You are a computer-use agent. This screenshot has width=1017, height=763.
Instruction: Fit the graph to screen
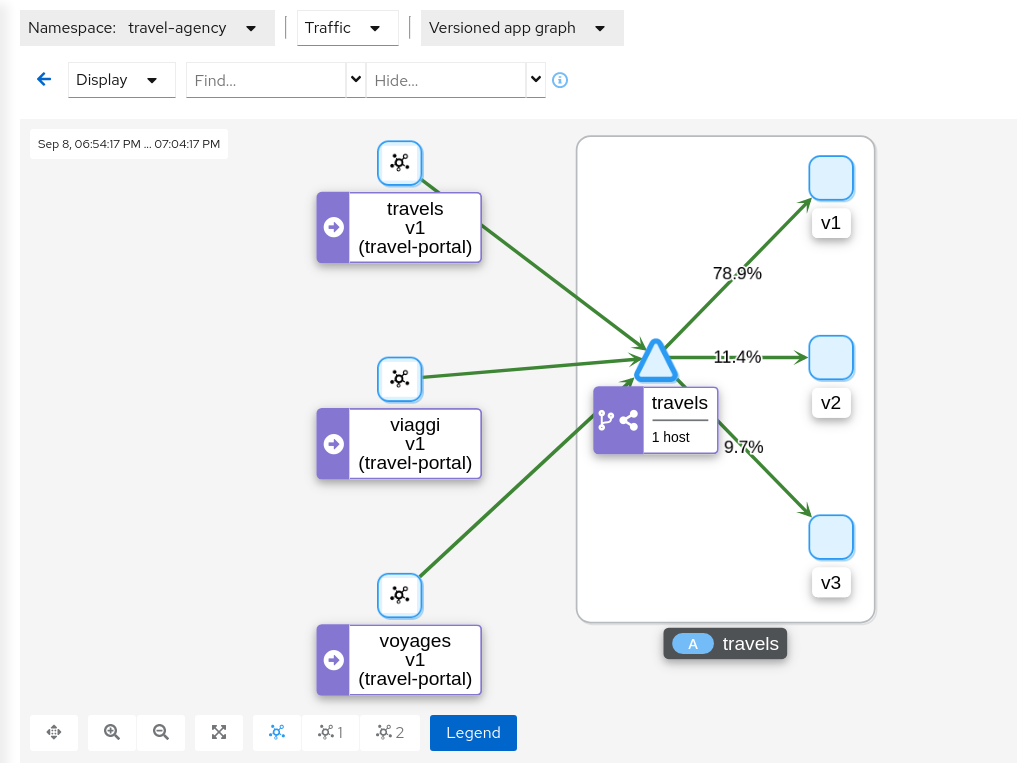[x=219, y=732]
